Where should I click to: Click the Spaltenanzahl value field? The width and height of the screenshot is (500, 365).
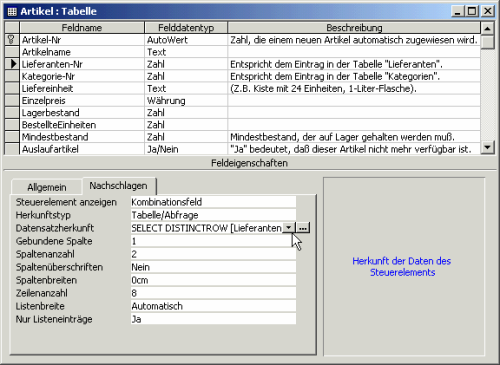coord(213,254)
